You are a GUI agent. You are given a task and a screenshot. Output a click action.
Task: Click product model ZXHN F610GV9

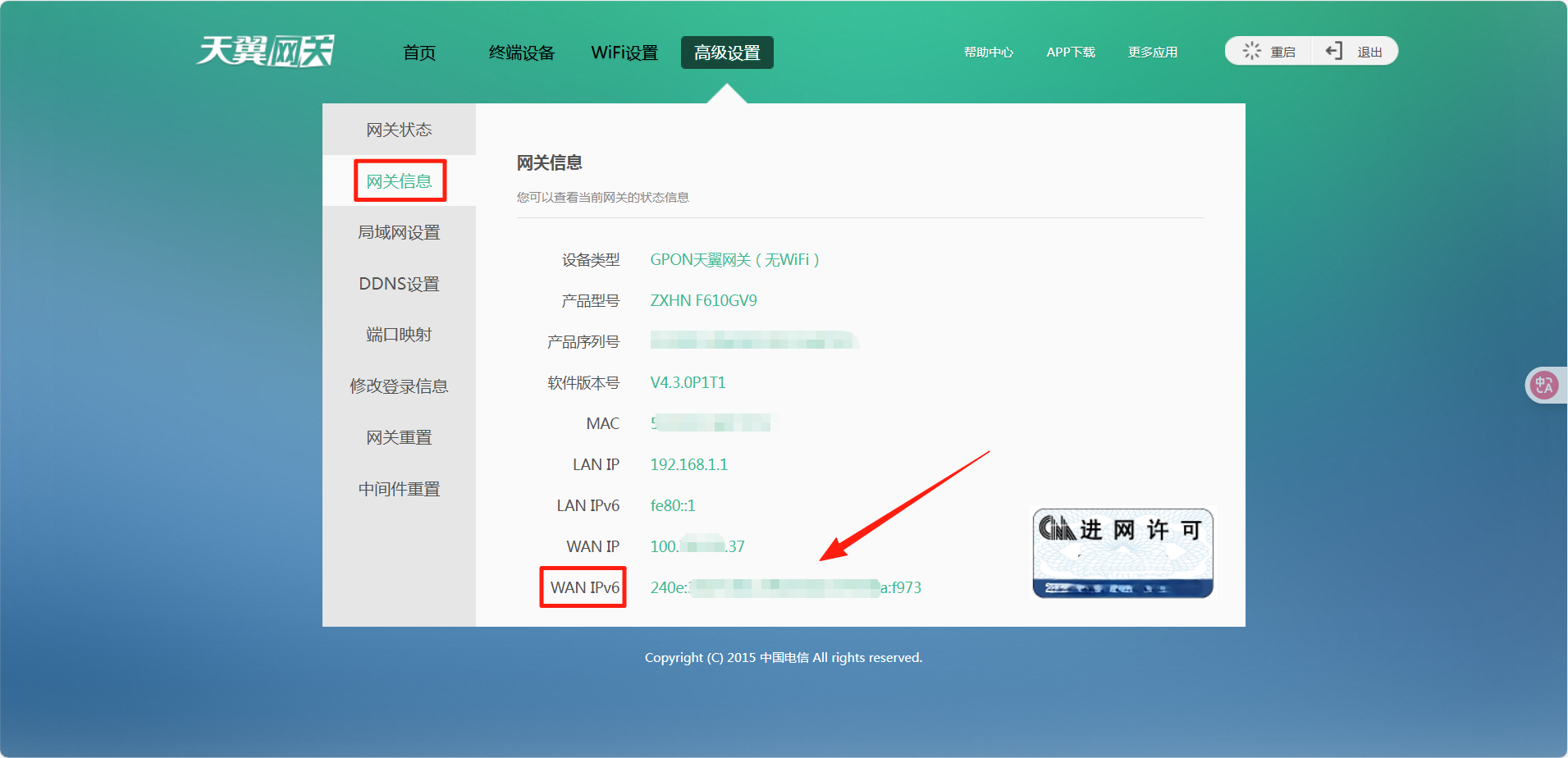703,300
